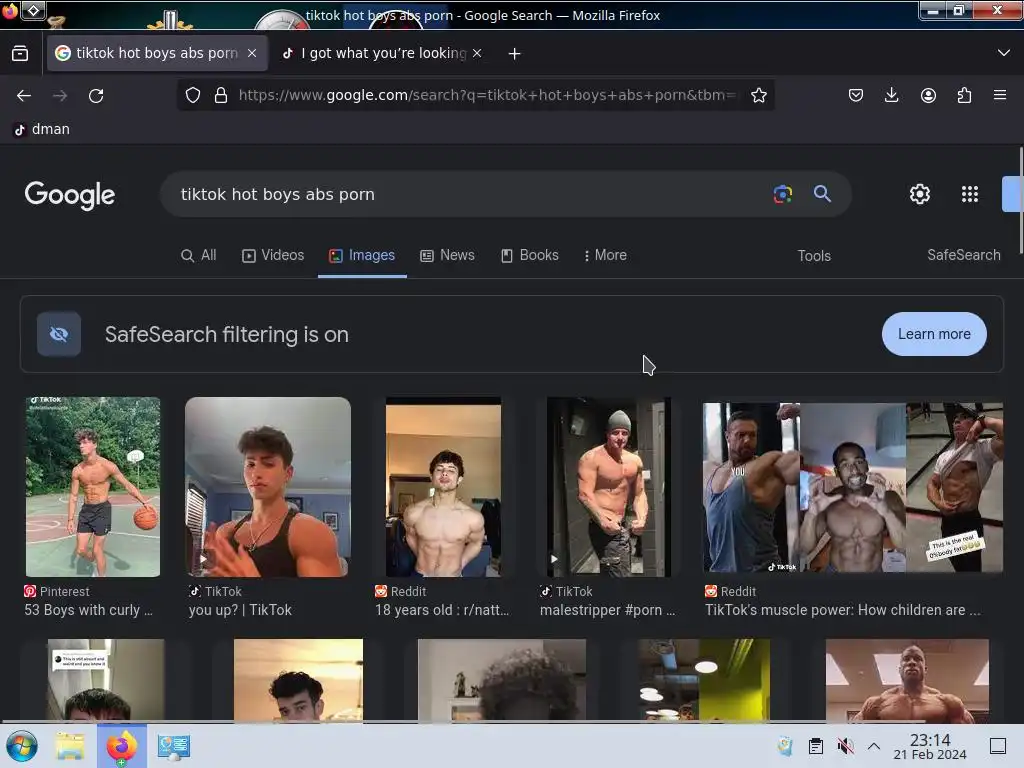
Task: Open the Save to Pocket icon
Action: tap(856, 95)
